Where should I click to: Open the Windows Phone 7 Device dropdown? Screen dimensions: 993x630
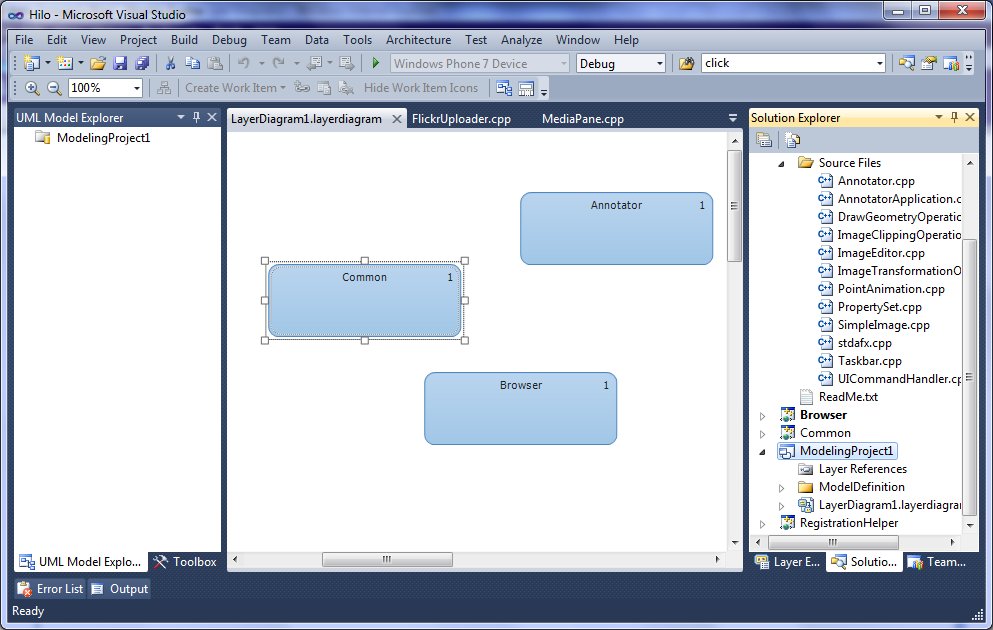tap(563, 63)
